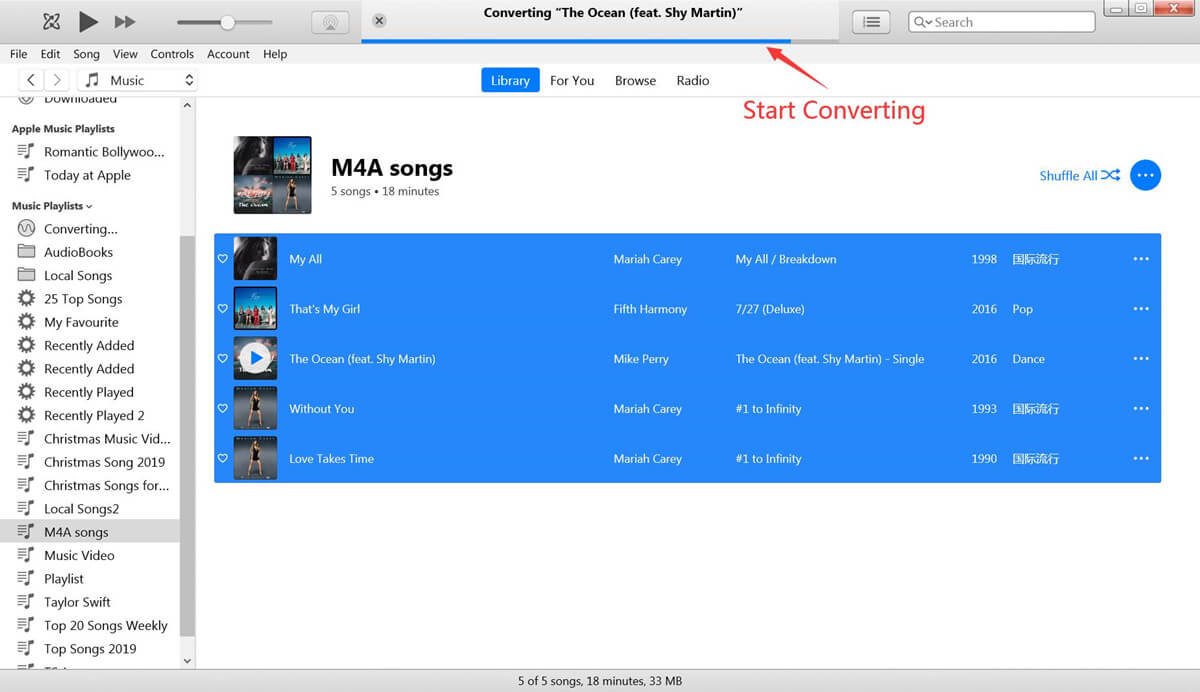1200x692 pixels.
Task: Open the search options dropdown magnifier
Action: coord(922,22)
